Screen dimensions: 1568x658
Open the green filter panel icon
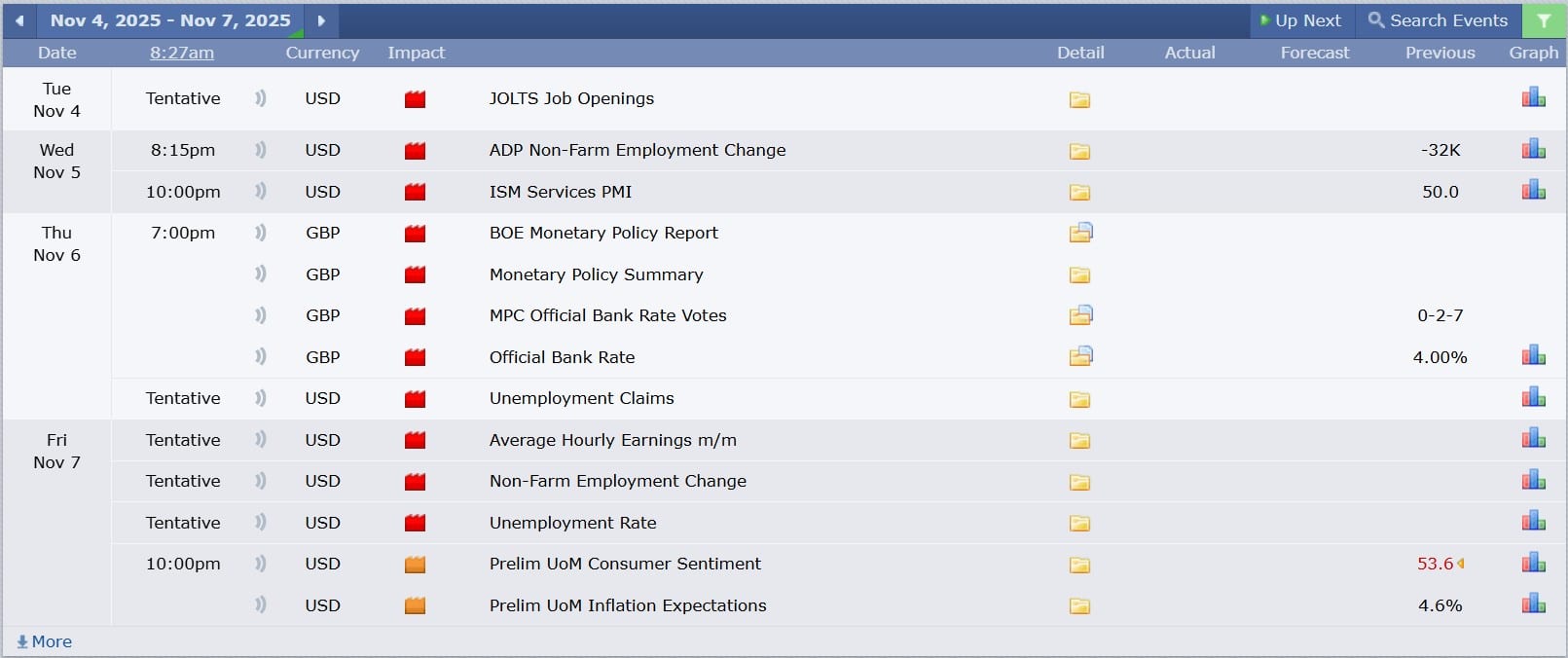(x=1544, y=19)
